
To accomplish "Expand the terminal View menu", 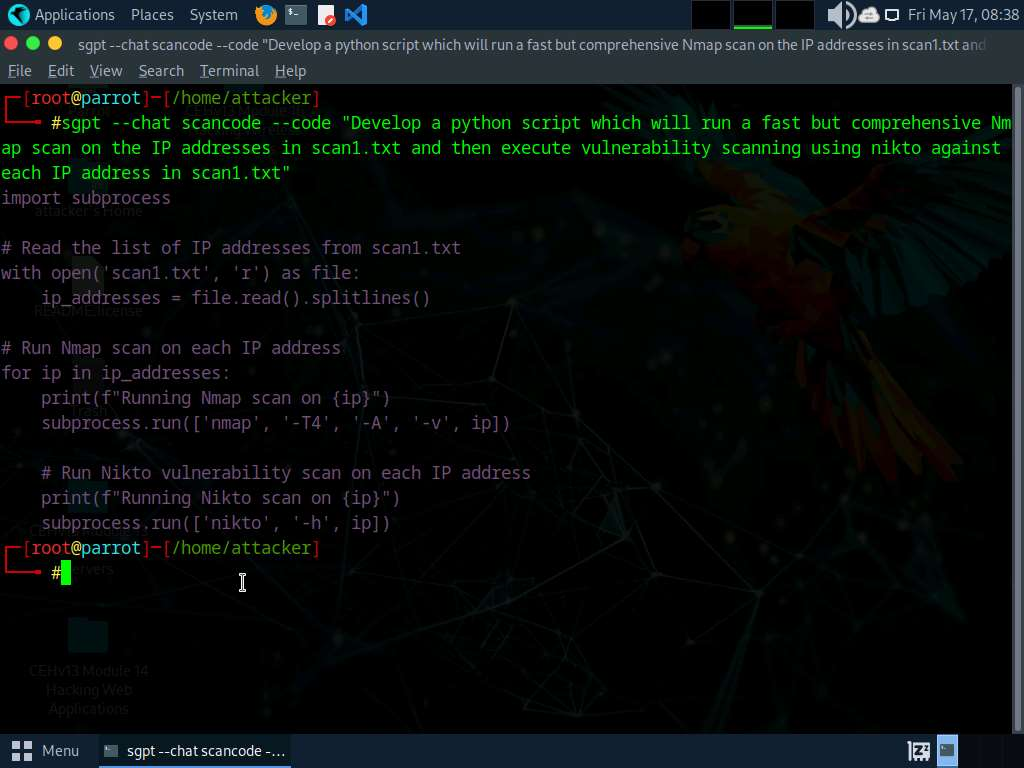I will [106, 71].
